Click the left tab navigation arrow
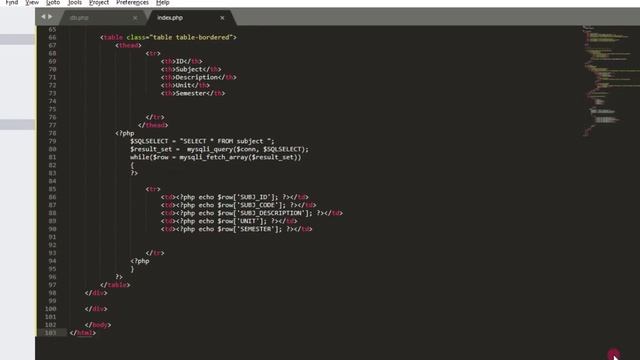 pos(43,17)
